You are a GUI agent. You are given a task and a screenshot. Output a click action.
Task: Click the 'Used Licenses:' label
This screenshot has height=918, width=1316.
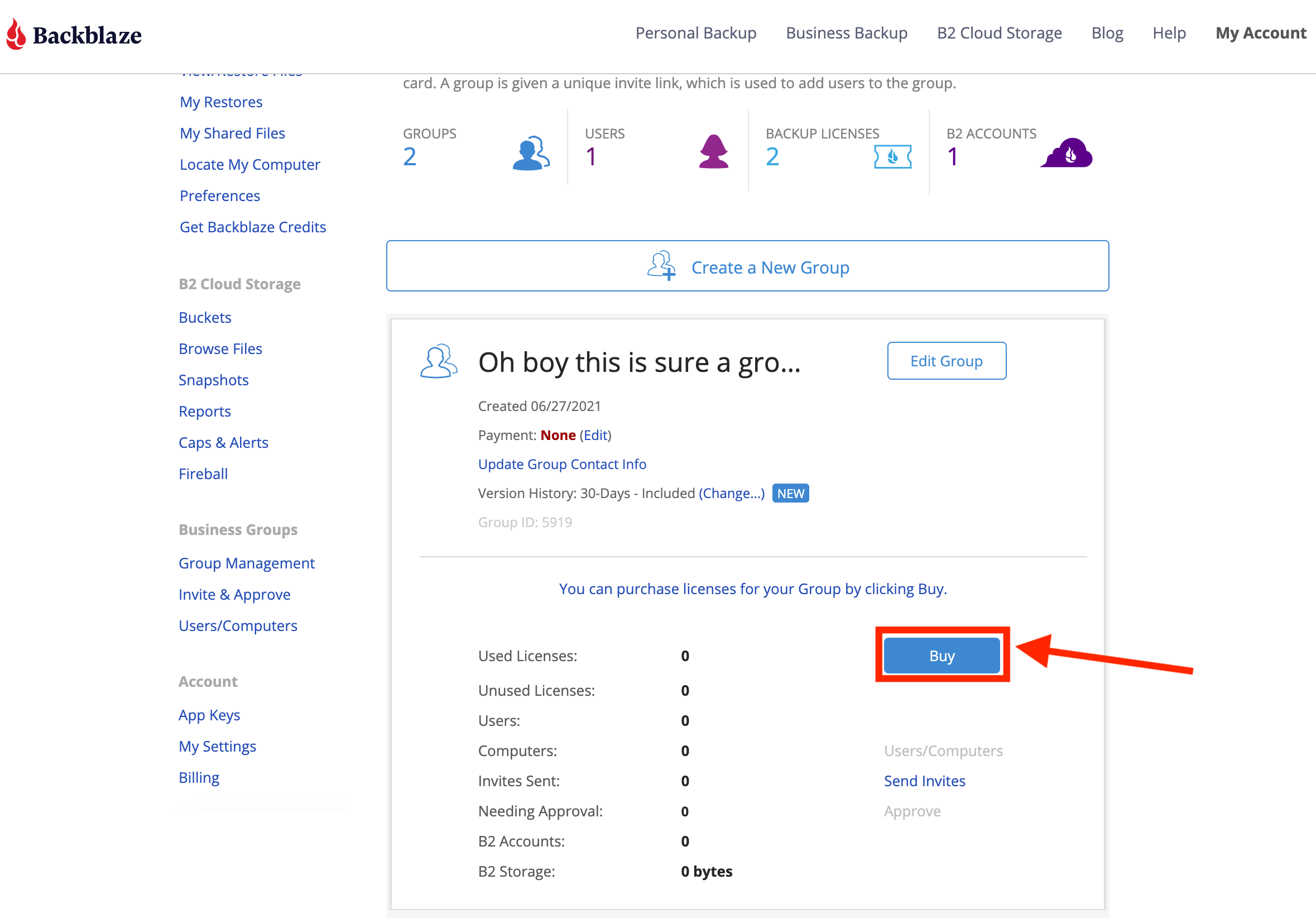click(x=527, y=656)
